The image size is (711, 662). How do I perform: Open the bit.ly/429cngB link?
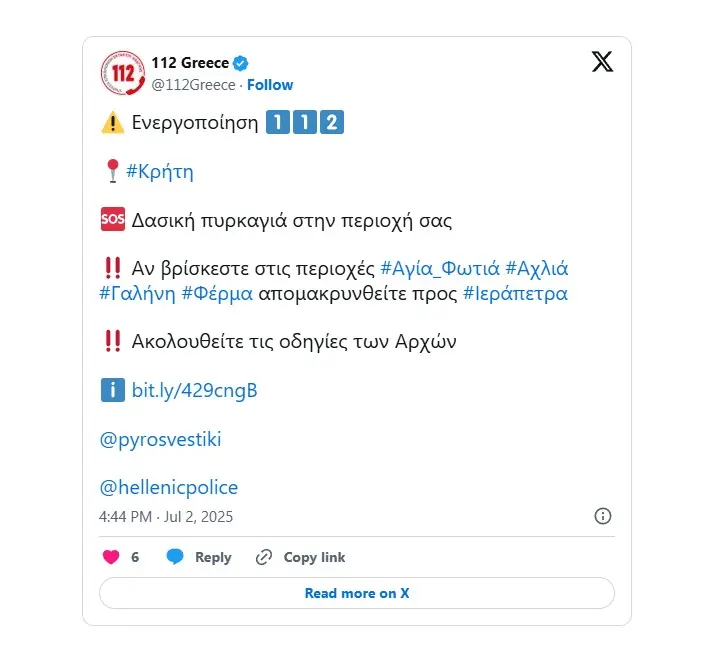pos(194,390)
